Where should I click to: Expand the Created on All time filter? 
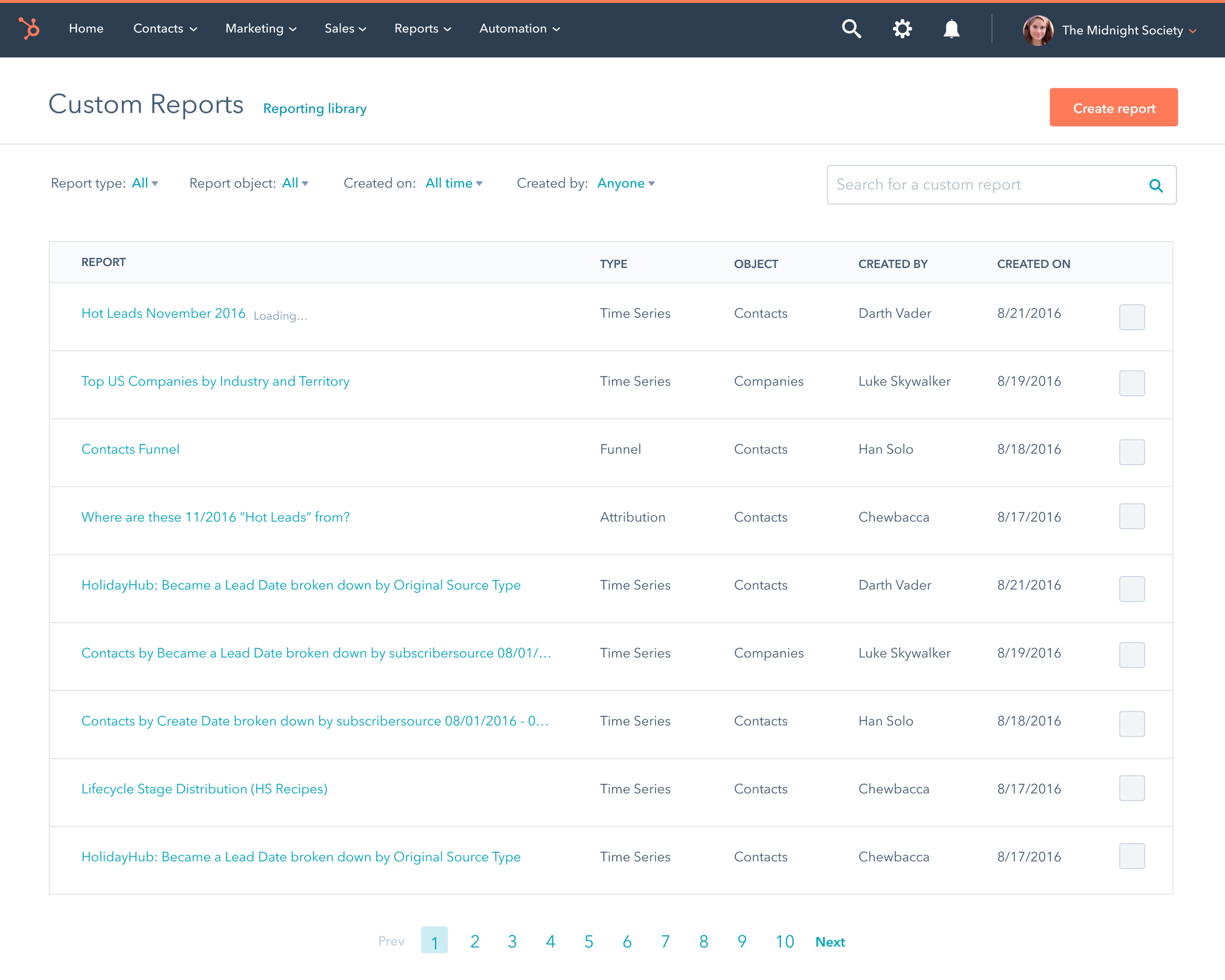click(453, 183)
